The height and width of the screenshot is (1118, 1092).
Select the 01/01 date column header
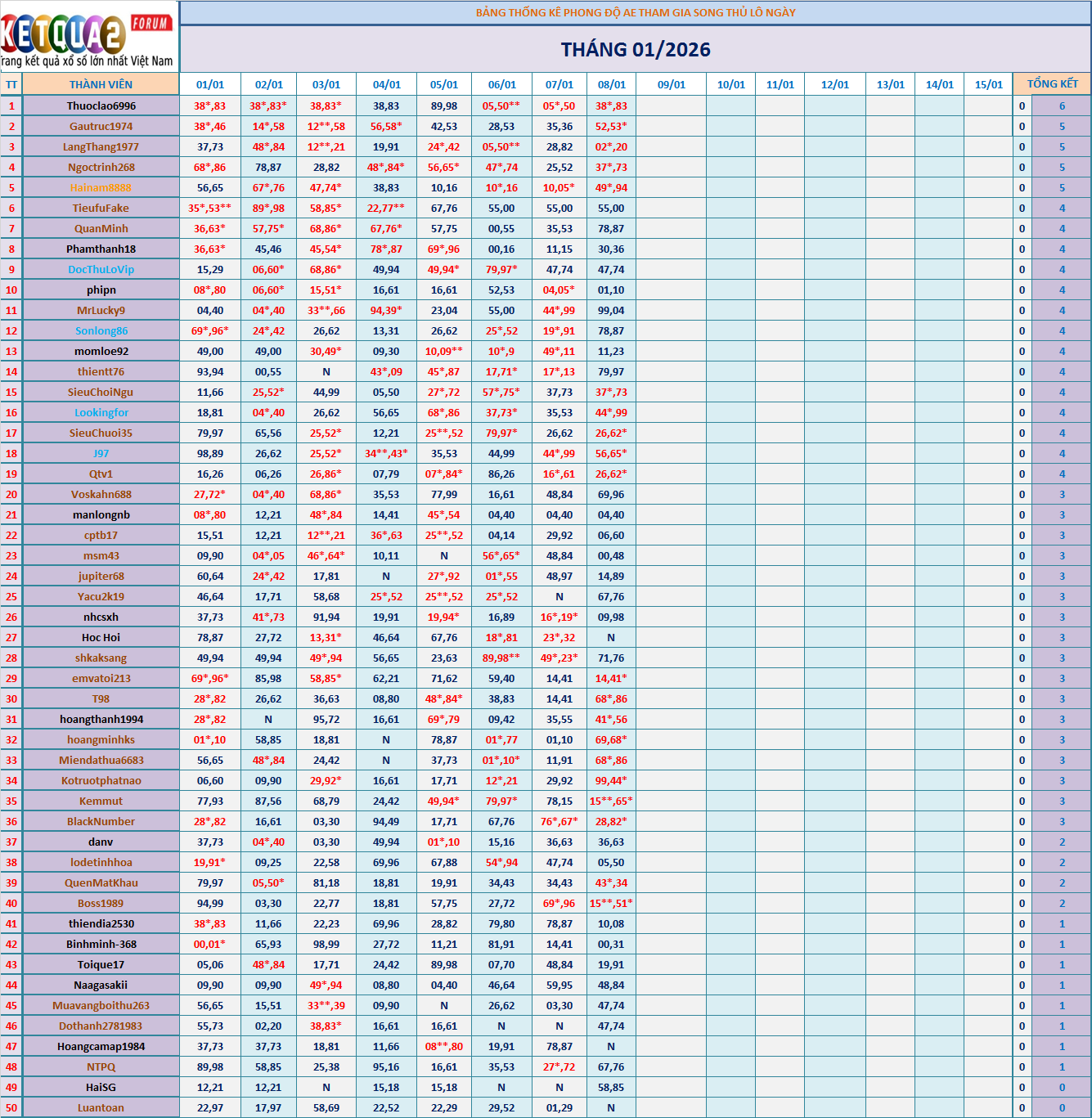tap(210, 84)
